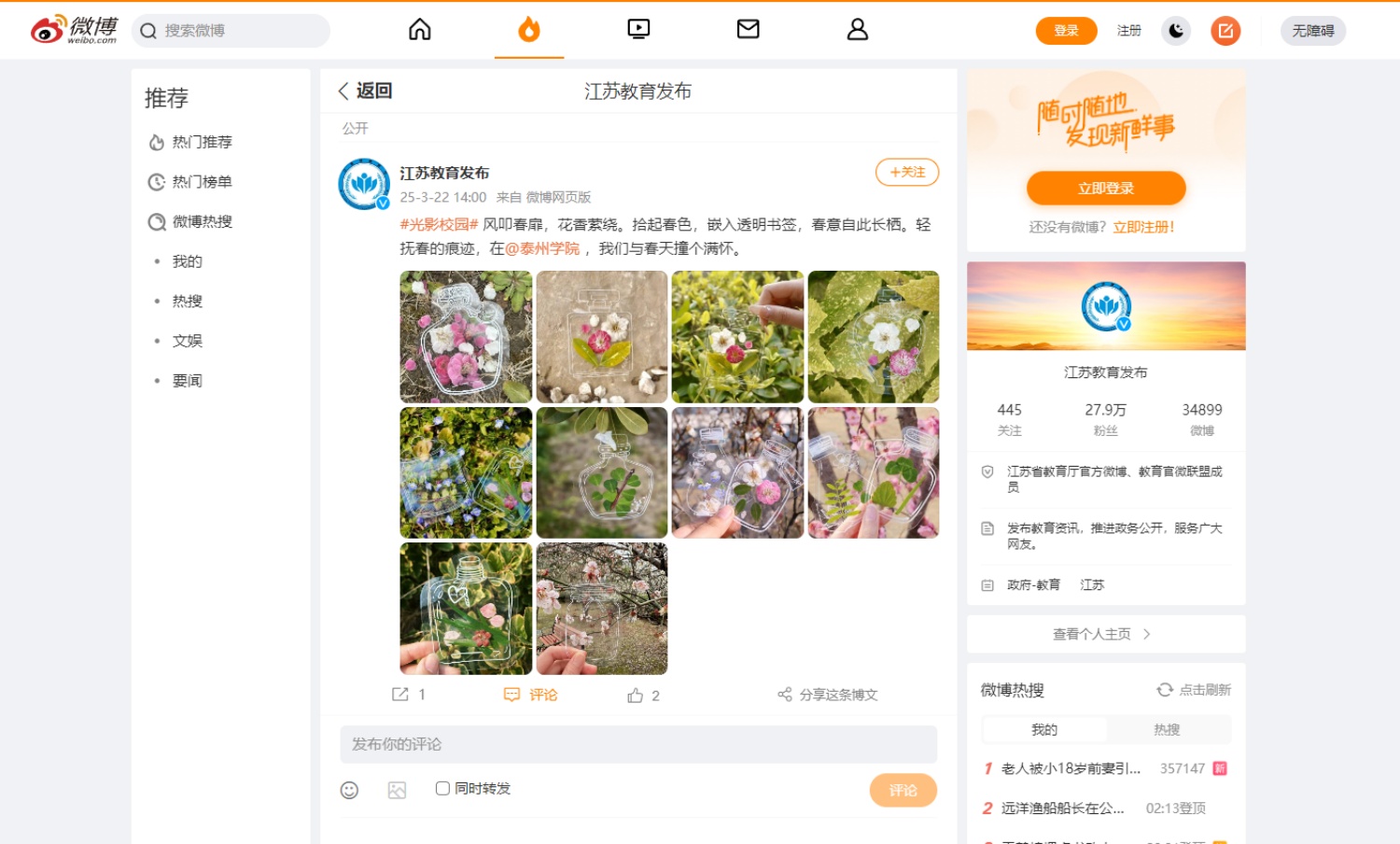The image size is (1400, 844).
Task: Click the 发布你的评论 comment input field
Action: coord(638,744)
